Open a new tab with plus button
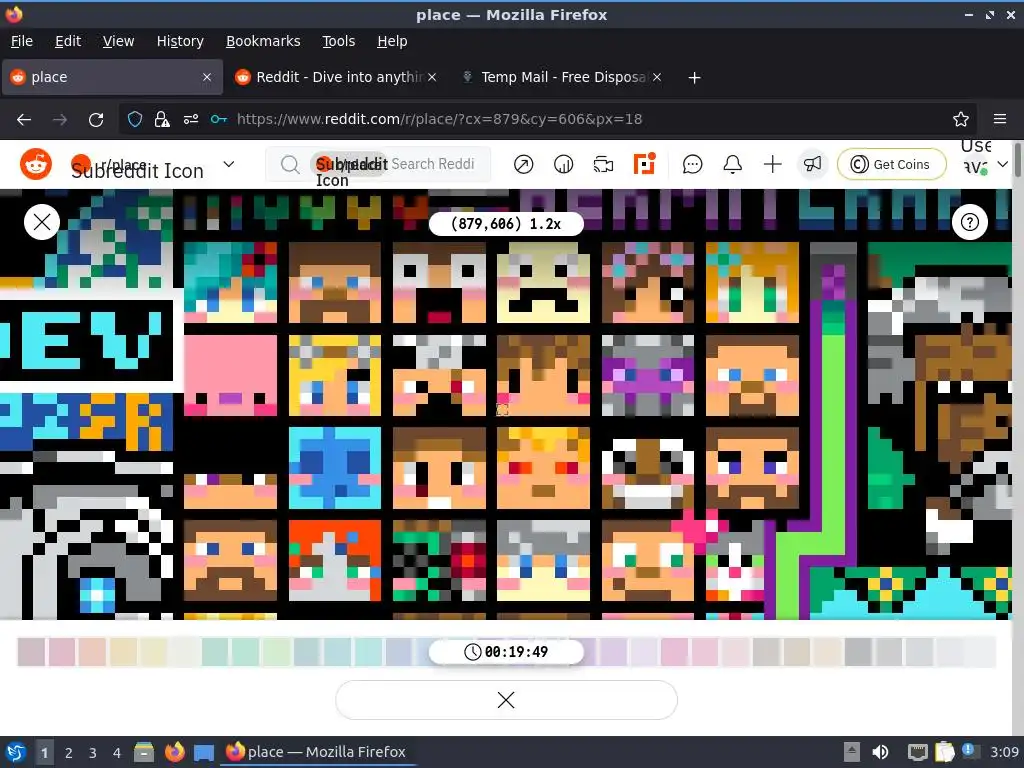The height and width of the screenshot is (768, 1024). click(694, 78)
